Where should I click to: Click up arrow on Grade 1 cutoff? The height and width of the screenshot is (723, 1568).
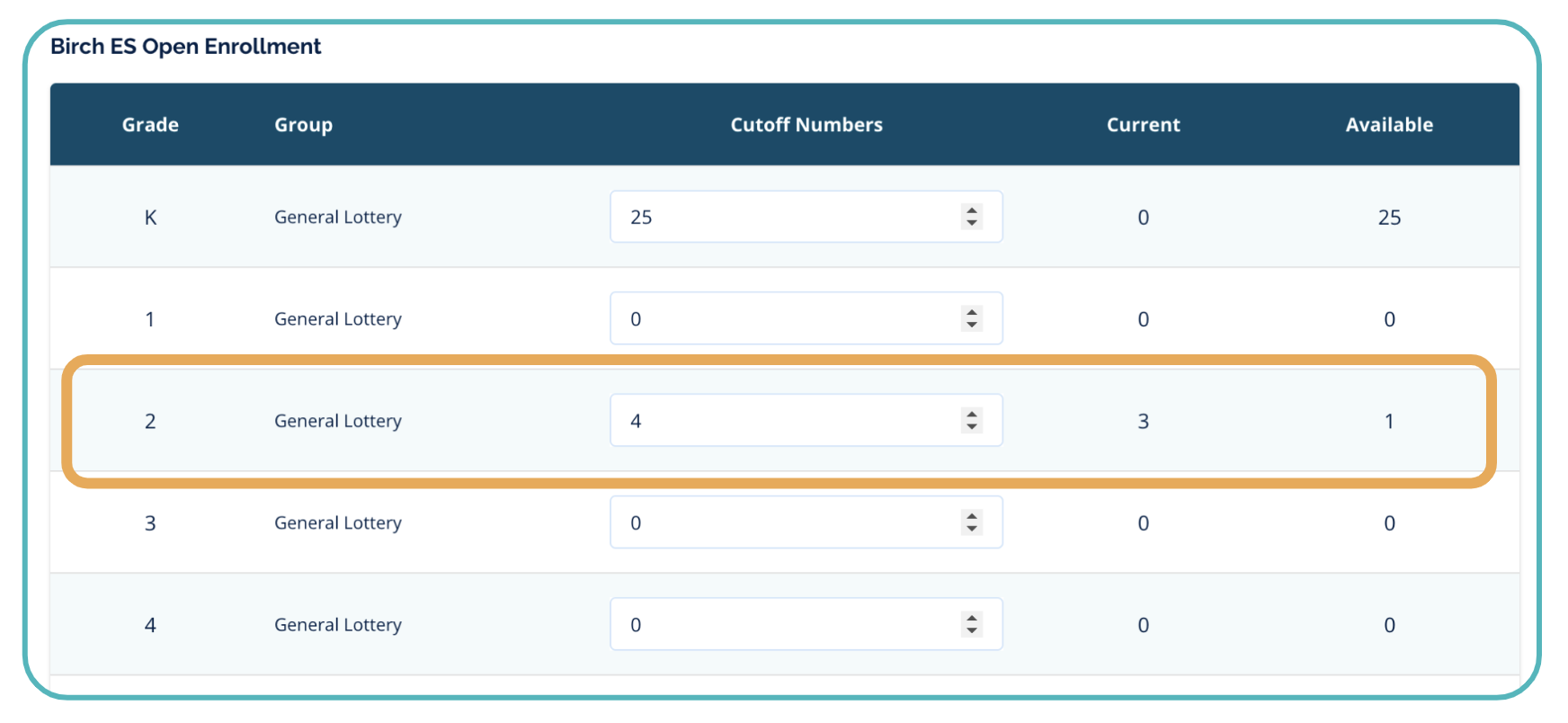point(971,312)
